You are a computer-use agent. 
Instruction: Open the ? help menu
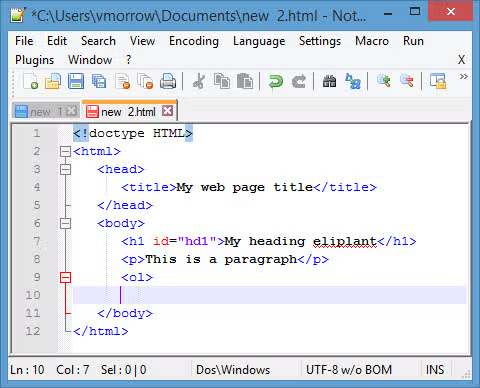(128, 60)
